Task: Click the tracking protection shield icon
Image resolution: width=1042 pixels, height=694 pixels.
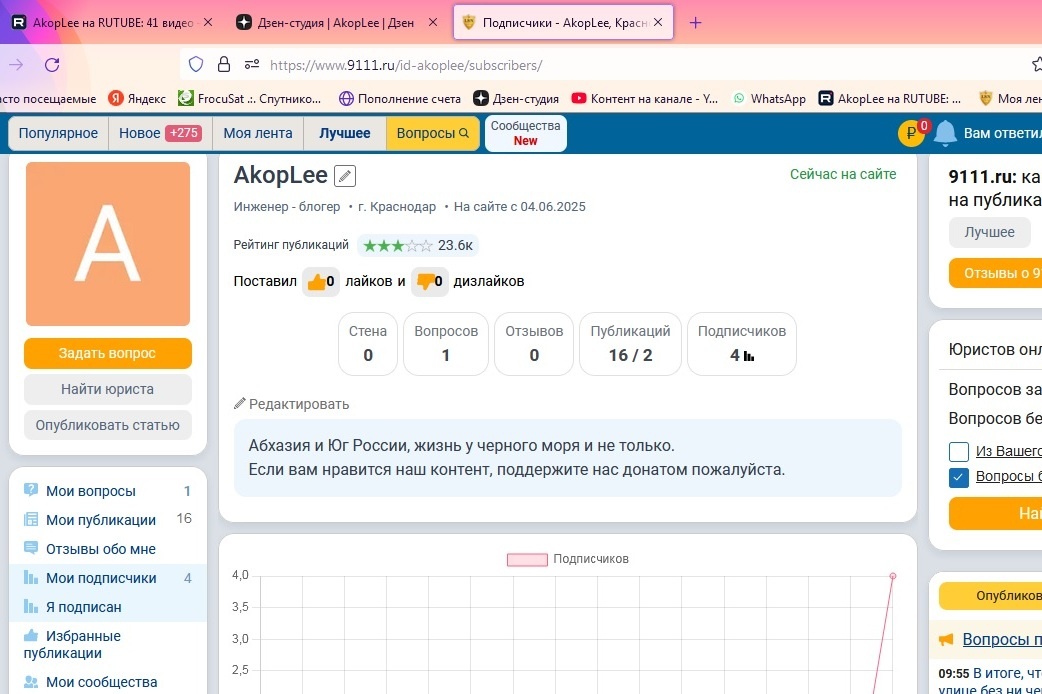Action: (195, 64)
